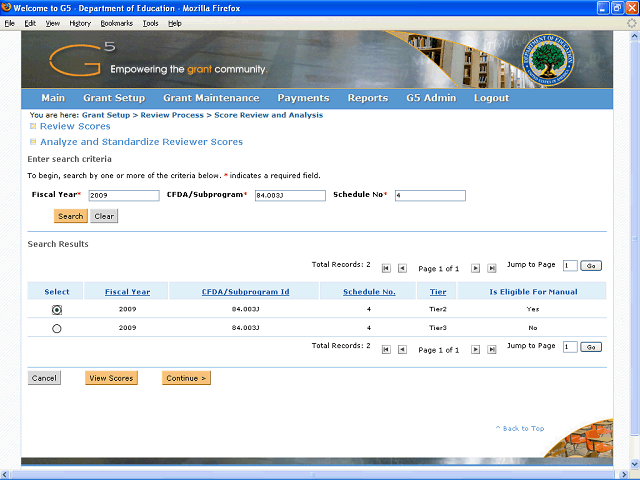Open the Reports navigation tab
The height and width of the screenshot is (480, 640).
pyautogui.click(x=368, y=98)
